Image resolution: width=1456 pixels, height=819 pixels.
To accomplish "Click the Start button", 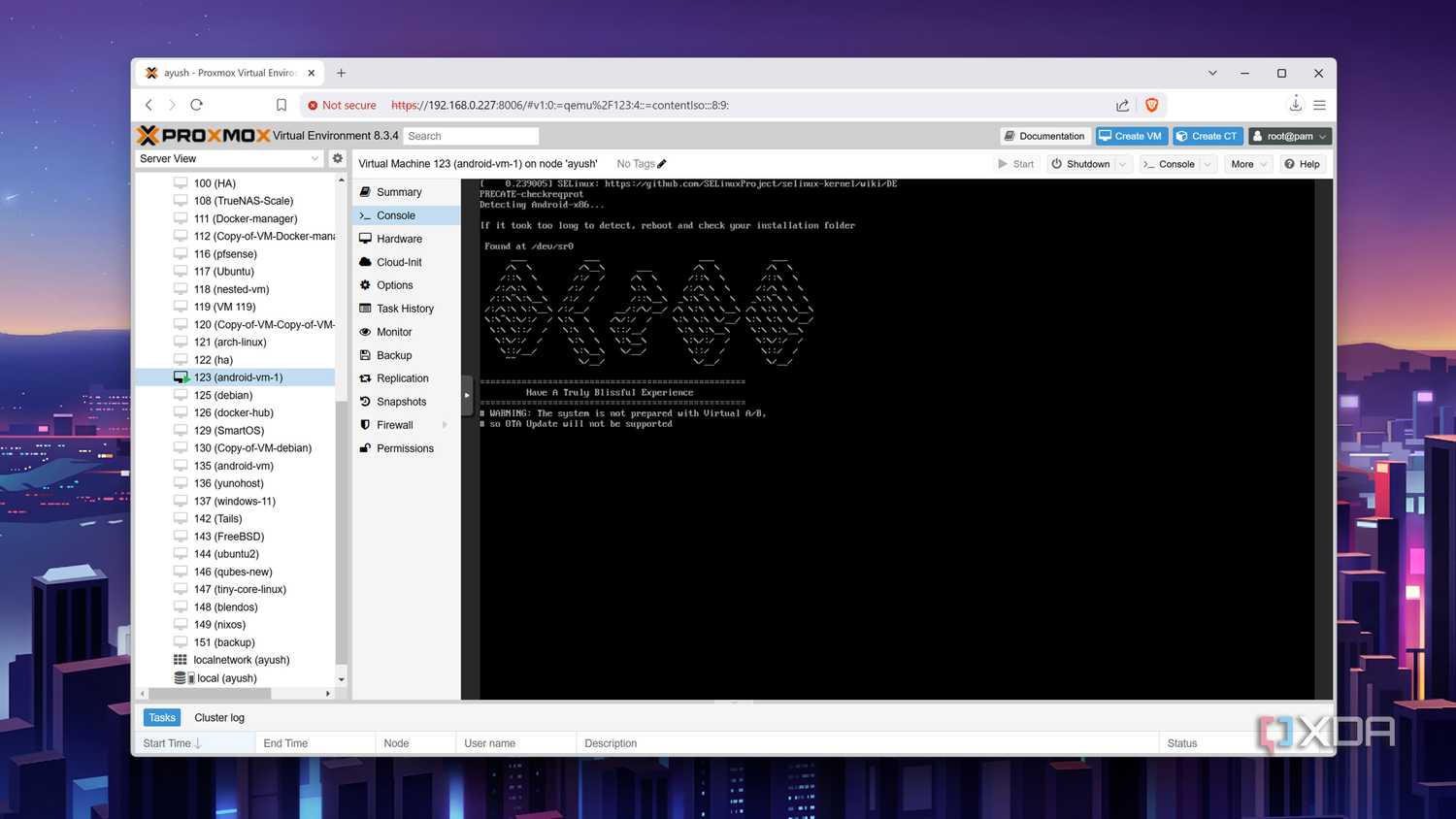I will point(1016,164).
